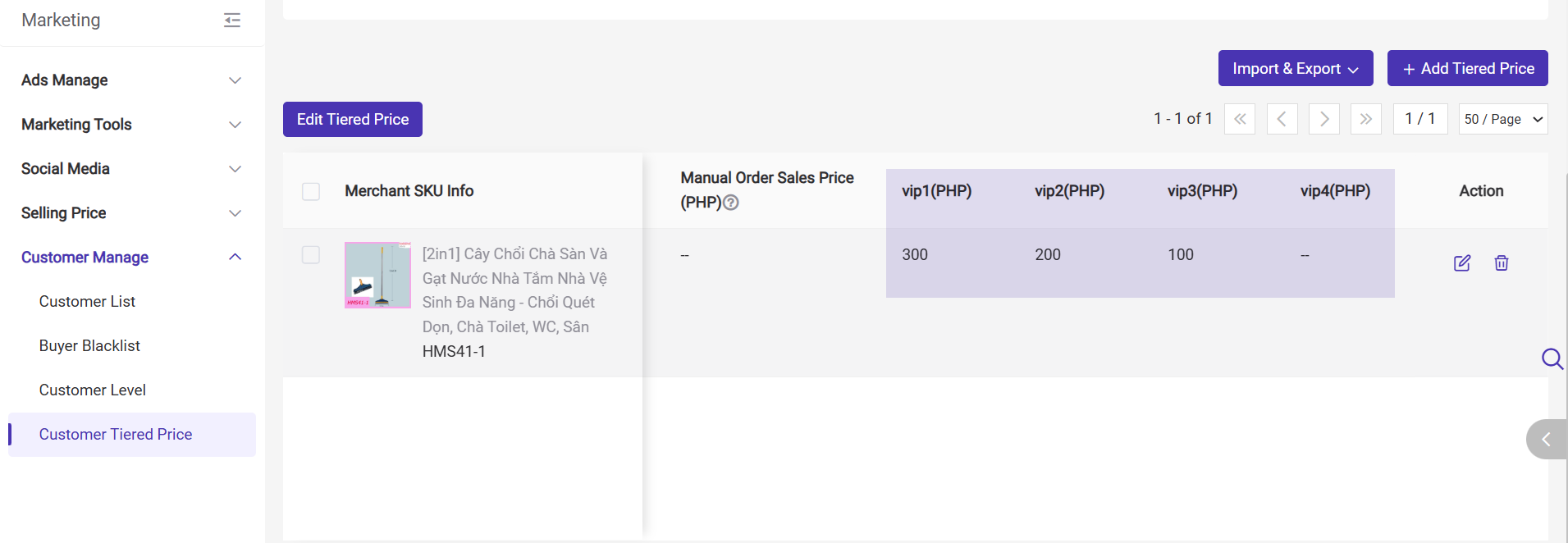Open the Import & Export dropdown
This screenshot has height=543, width=1568.
pos(1295,68)
